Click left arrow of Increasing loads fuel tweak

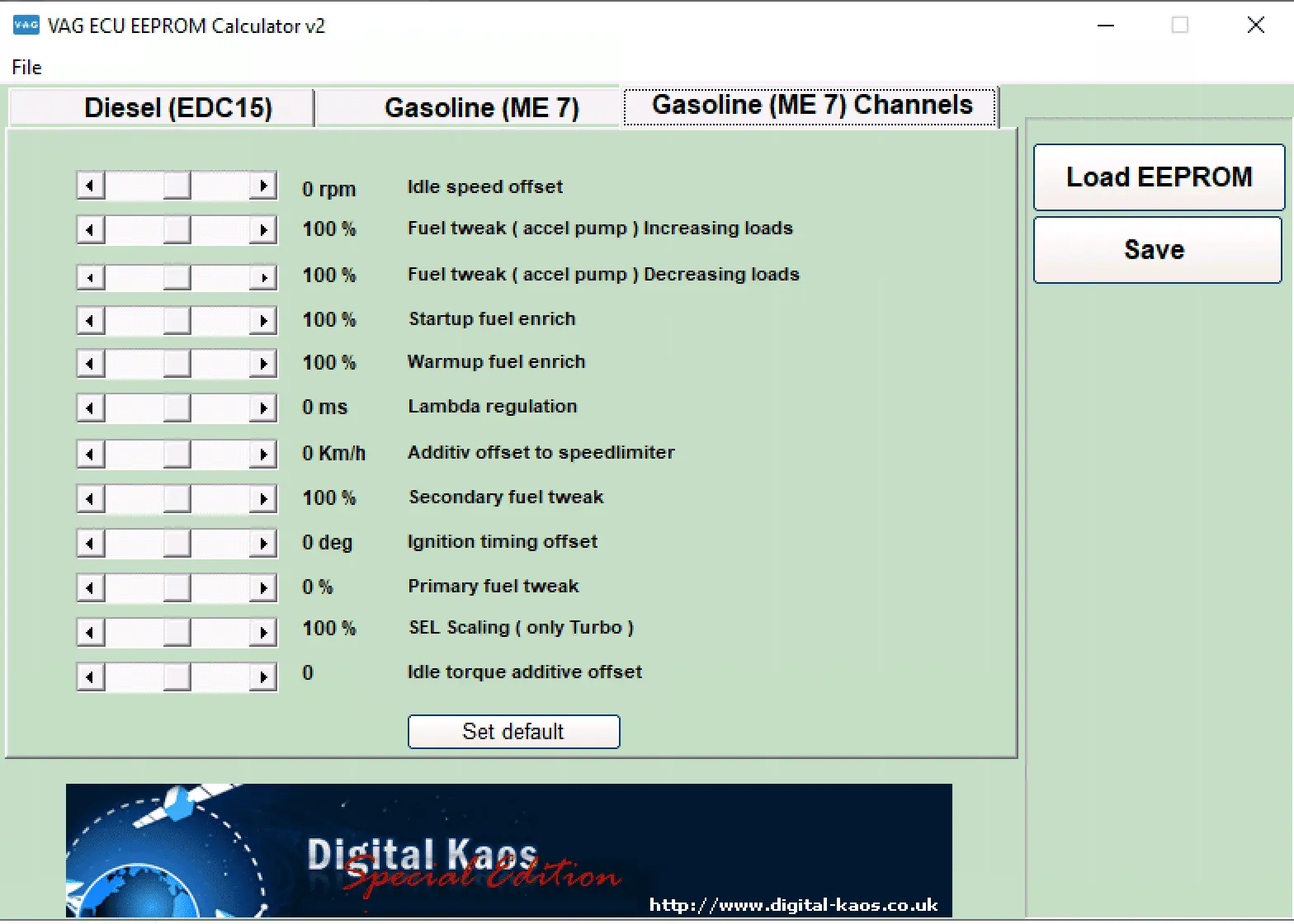pos(92,229)
